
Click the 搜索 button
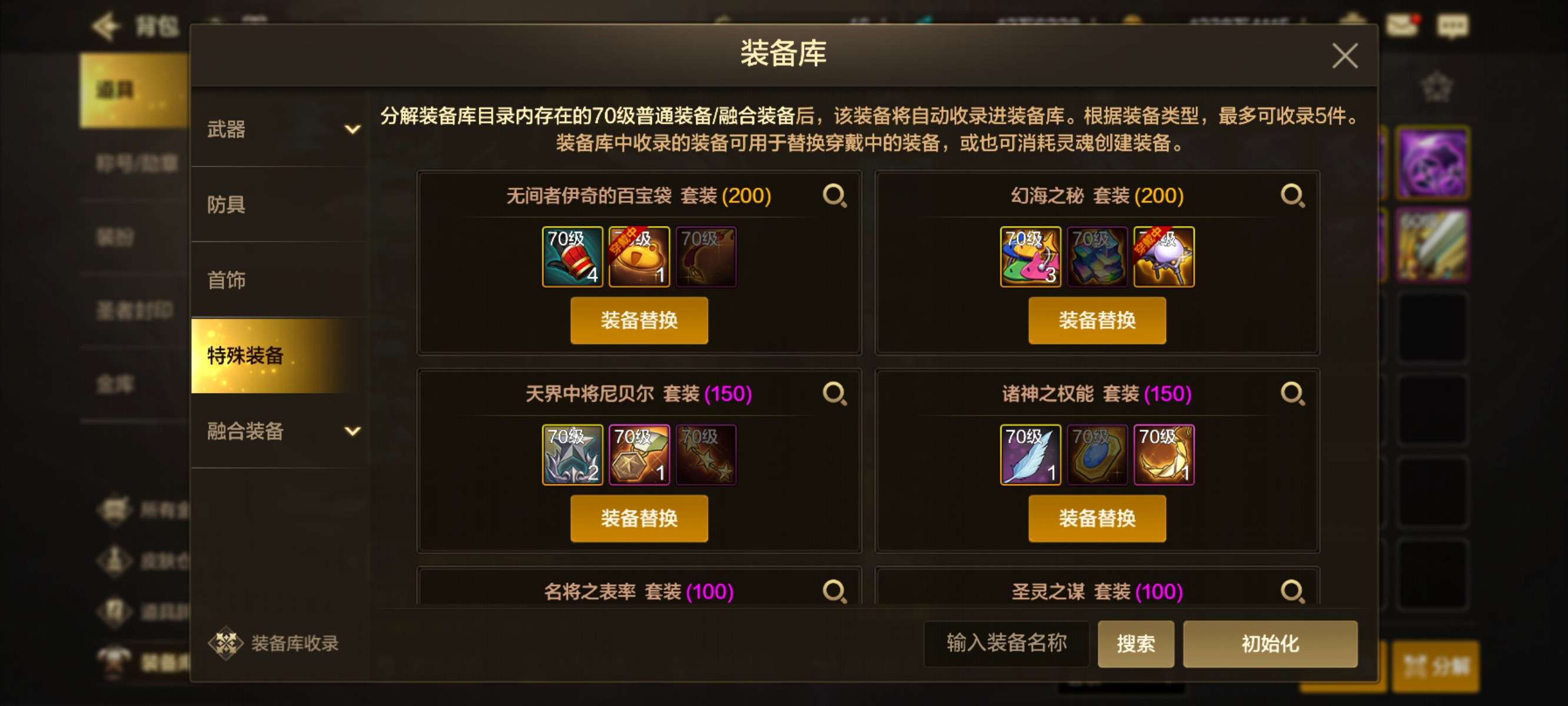click(1136, 644)
